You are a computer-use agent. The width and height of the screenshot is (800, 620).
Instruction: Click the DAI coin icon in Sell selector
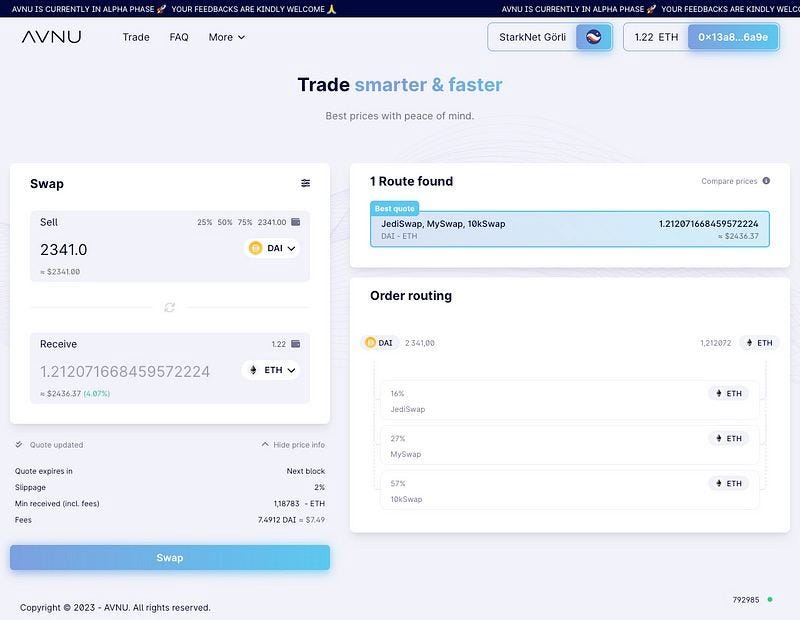[255, 248]
